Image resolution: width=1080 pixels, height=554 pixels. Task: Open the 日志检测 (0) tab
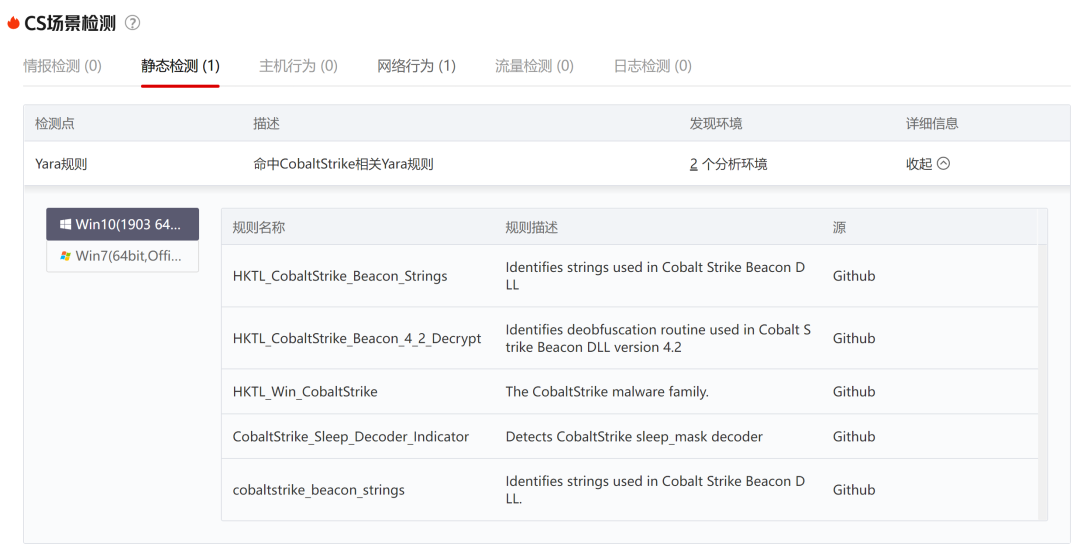[x=653, y=65]
